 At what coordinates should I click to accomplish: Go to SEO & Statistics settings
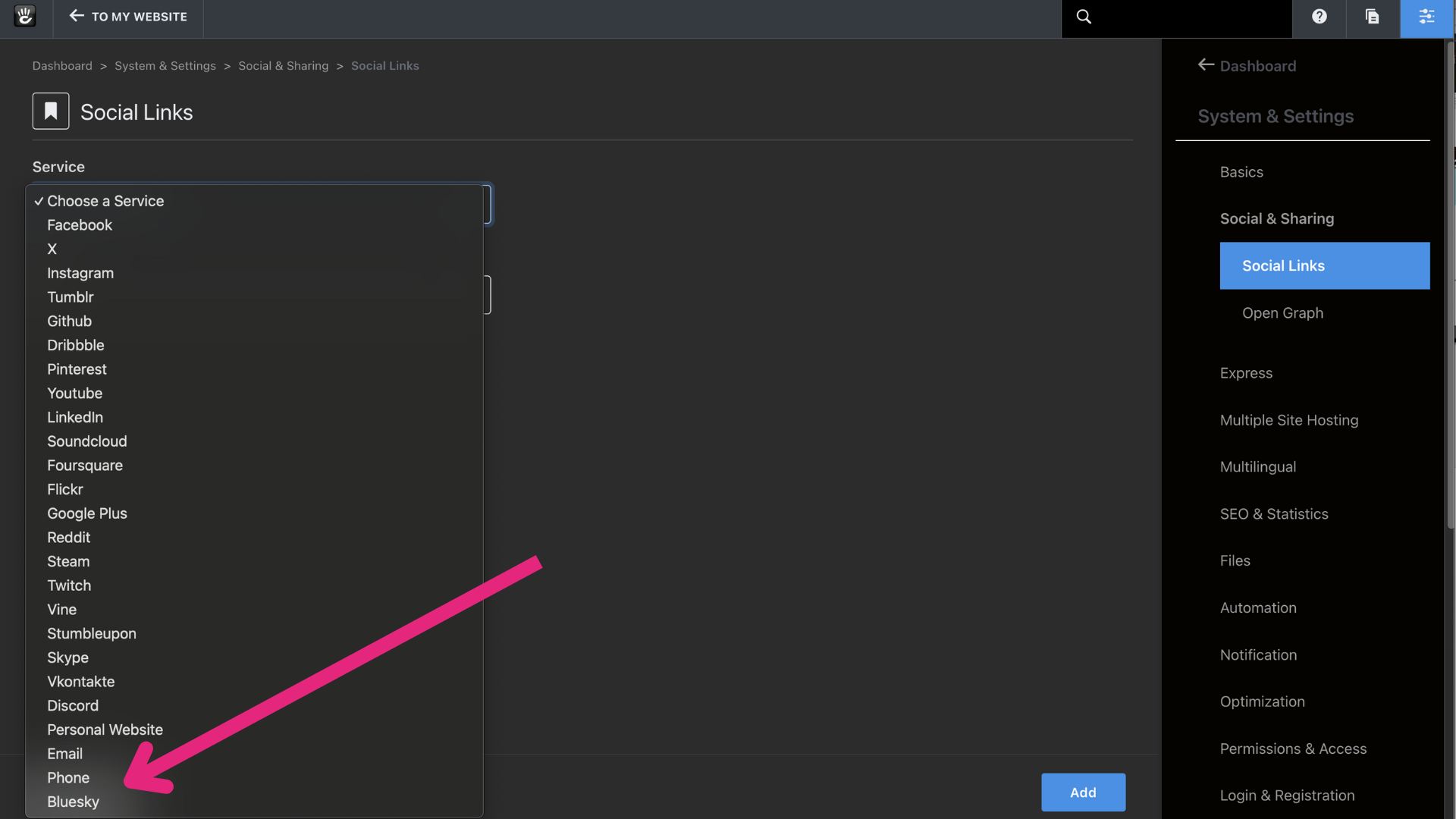tap(1274, 513)
